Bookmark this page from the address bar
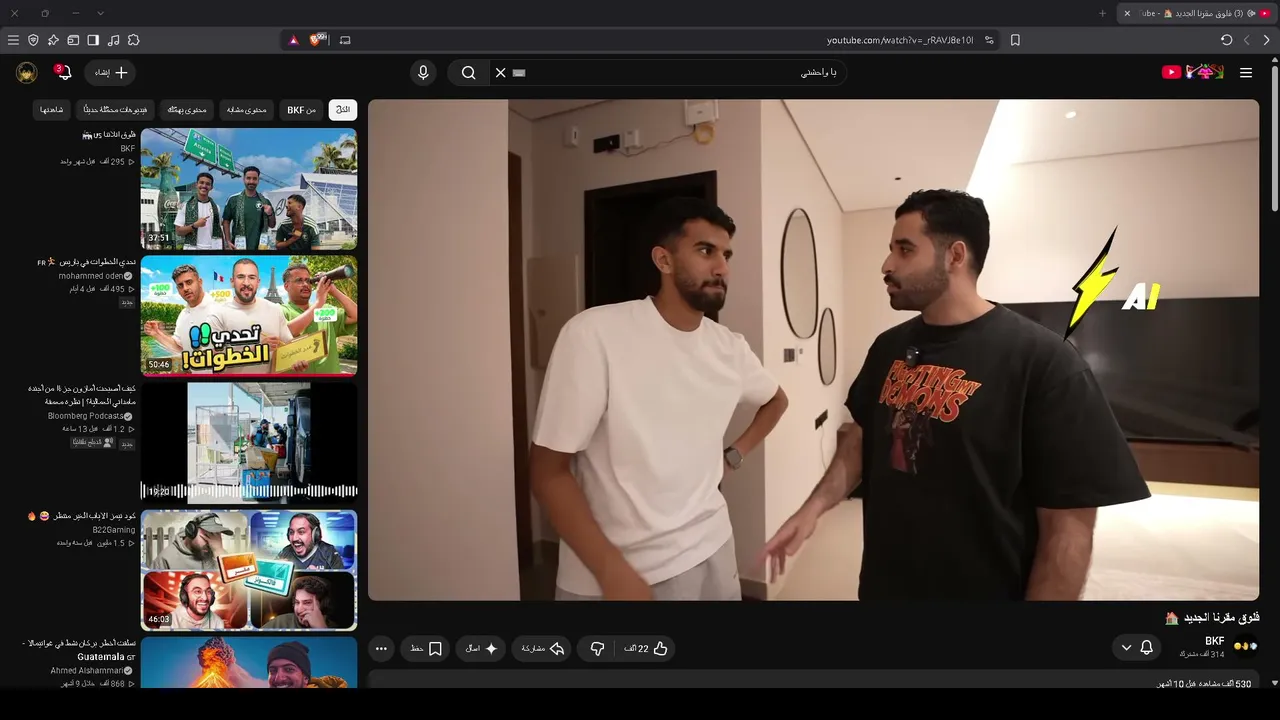Screen dimensions: 1280x720 [x=1015, y=40]
